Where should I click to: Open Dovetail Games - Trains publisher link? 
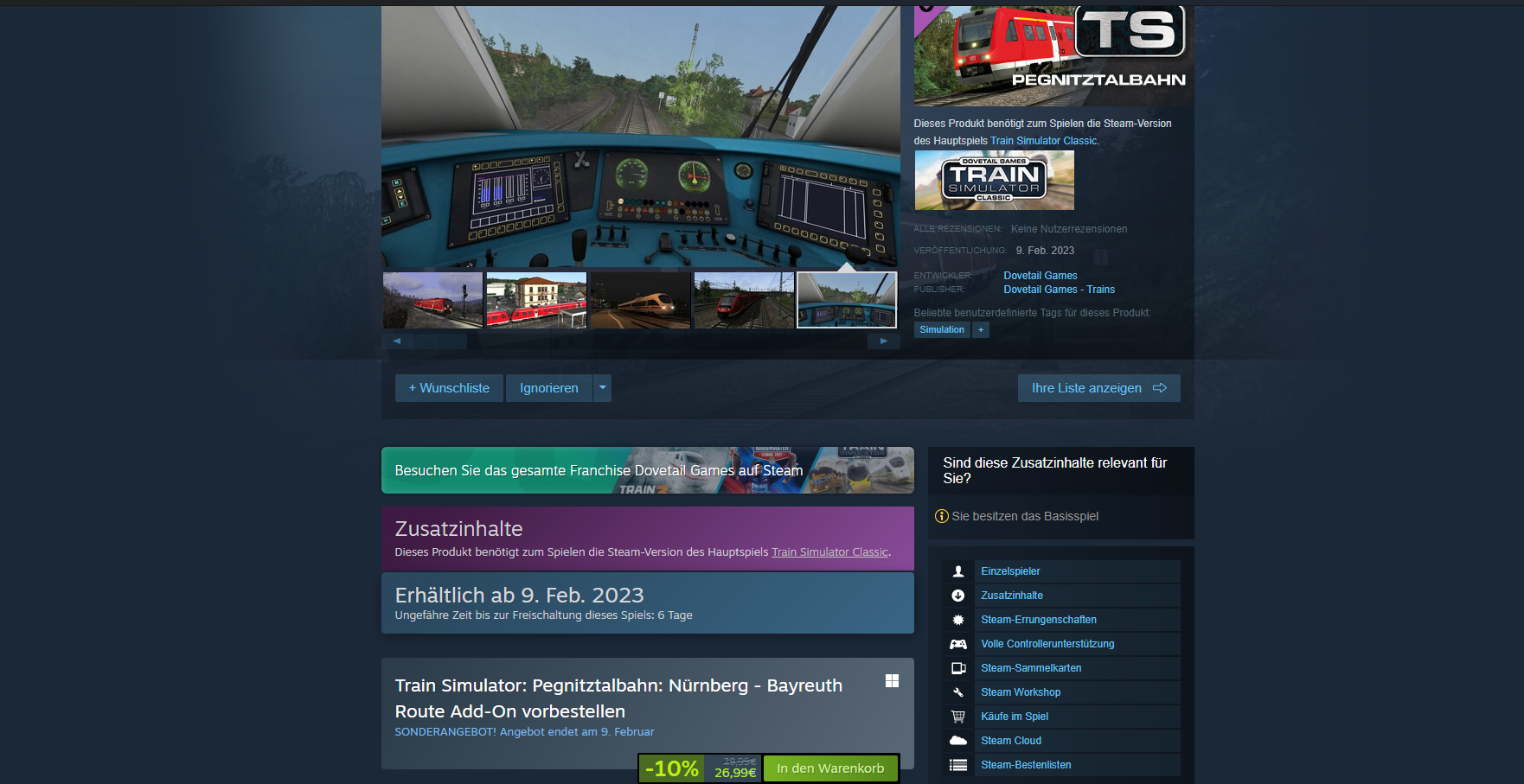1059,290
